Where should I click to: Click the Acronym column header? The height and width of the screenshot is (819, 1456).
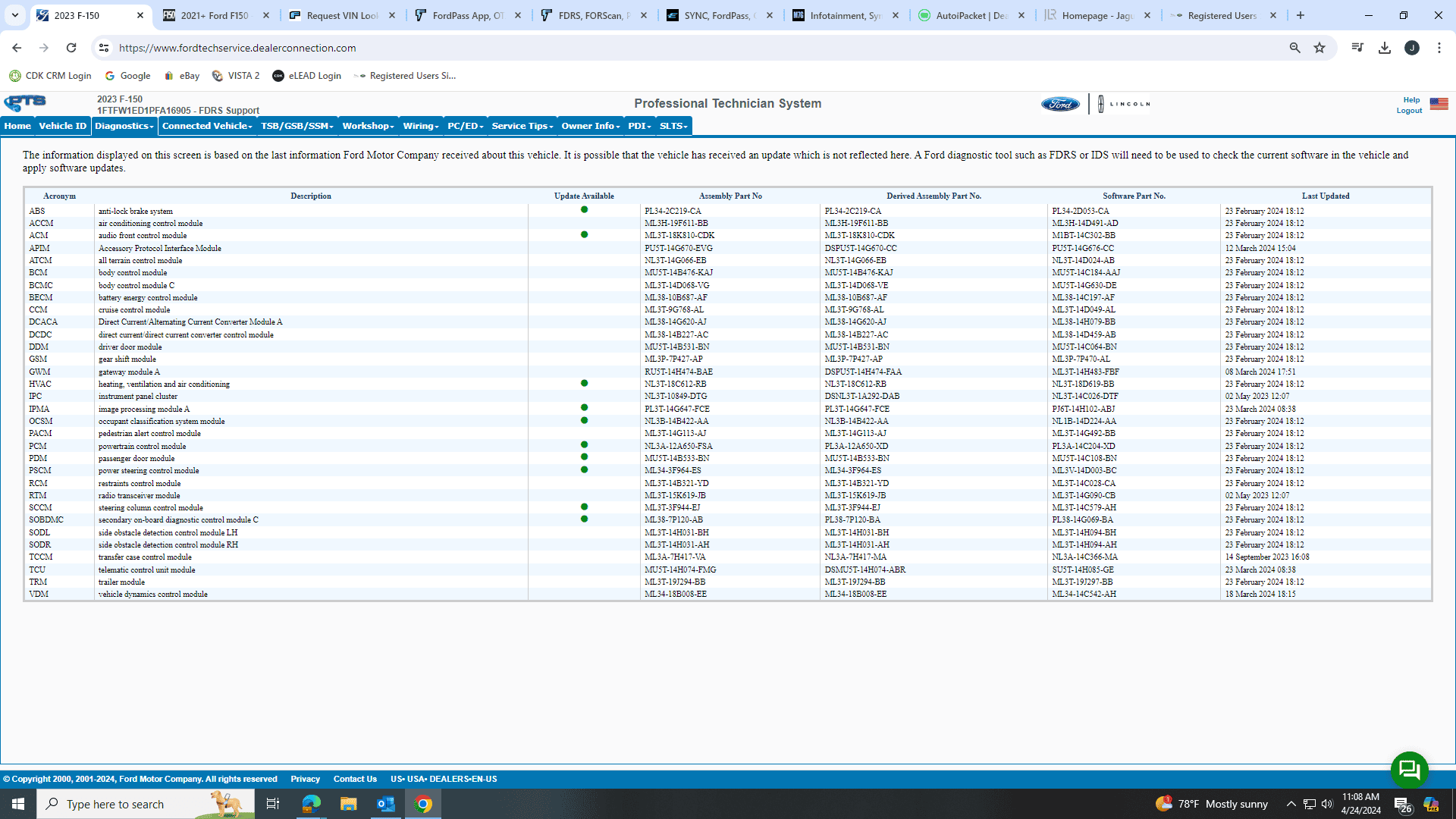pyautogui.click(x=59, y=196)
